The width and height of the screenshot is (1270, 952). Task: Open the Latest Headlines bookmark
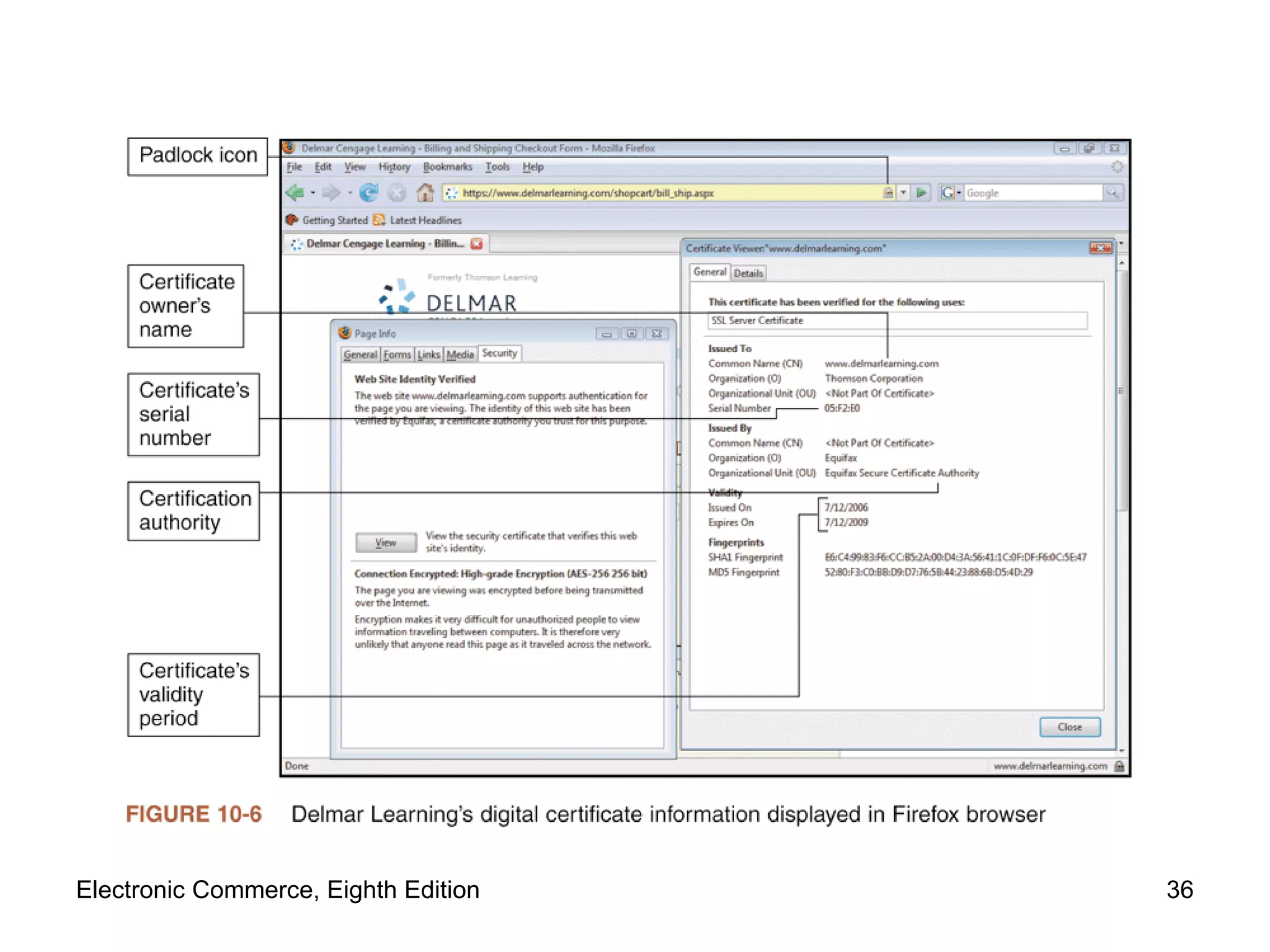pos(425,220)
